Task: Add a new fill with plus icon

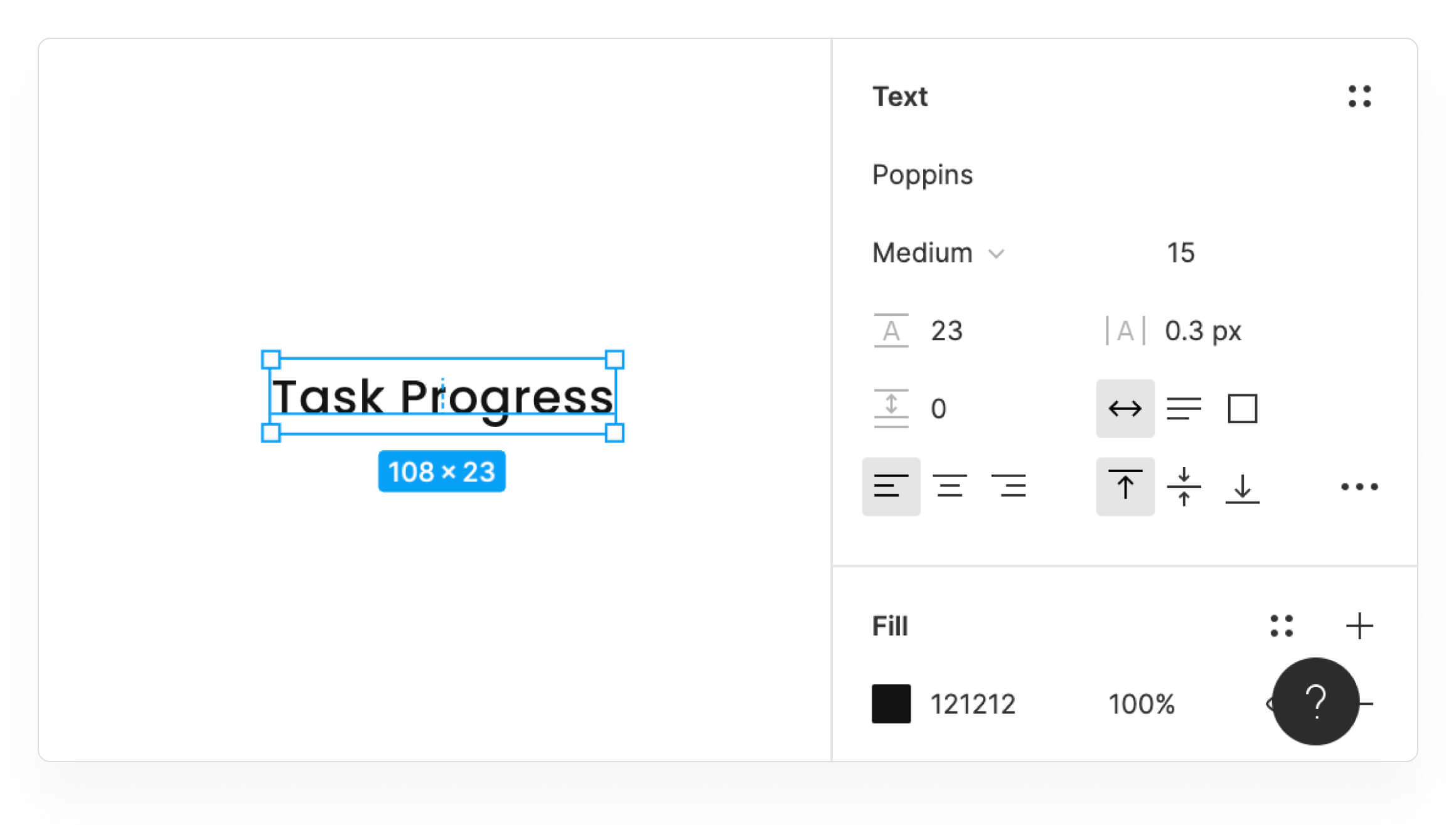Action: pyautogui.click(x=1359, y=626)
